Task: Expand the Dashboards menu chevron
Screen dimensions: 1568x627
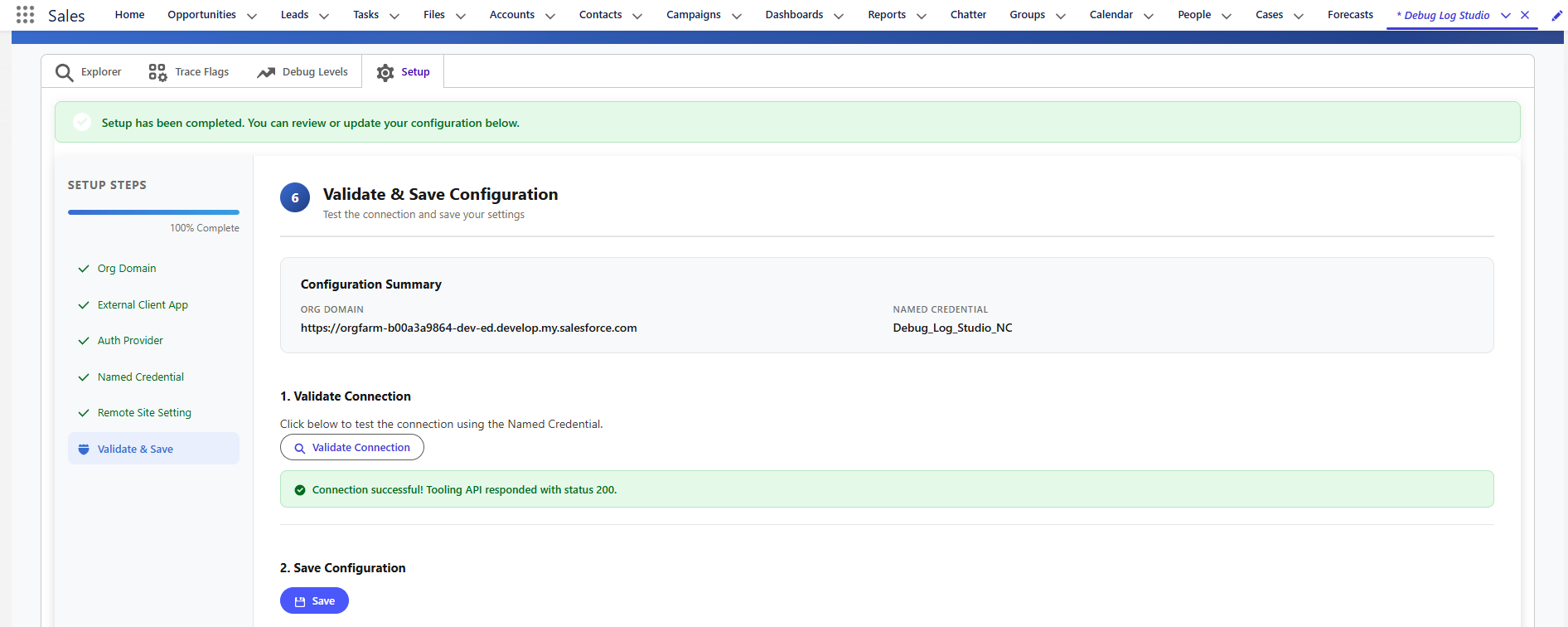Action: [x=839, y=16]
